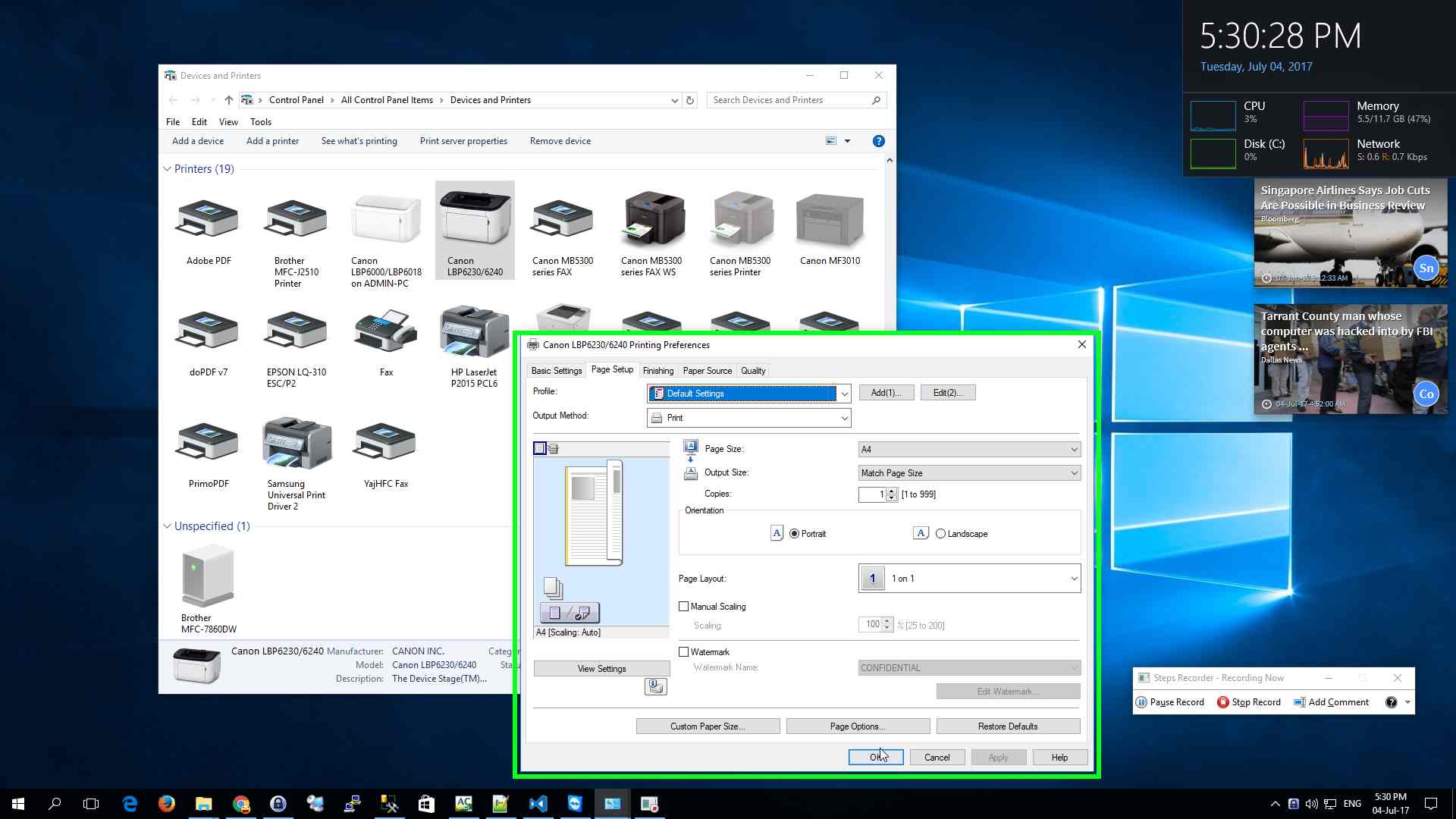Open the Tools menu
This screenshot has width=1456, height=819.
click(x=260, y=122)
